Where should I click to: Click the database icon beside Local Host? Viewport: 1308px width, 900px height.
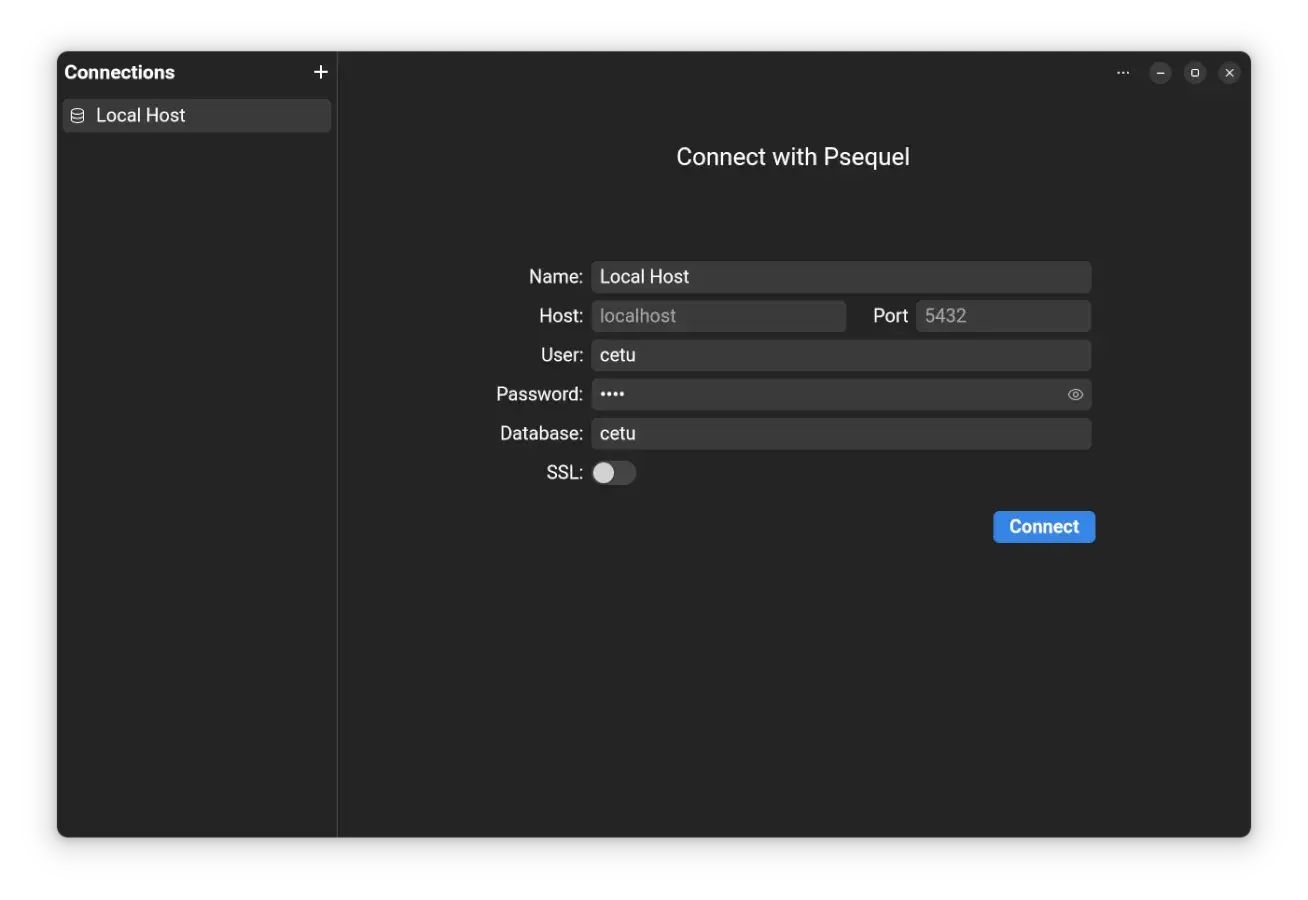point(77,115)
